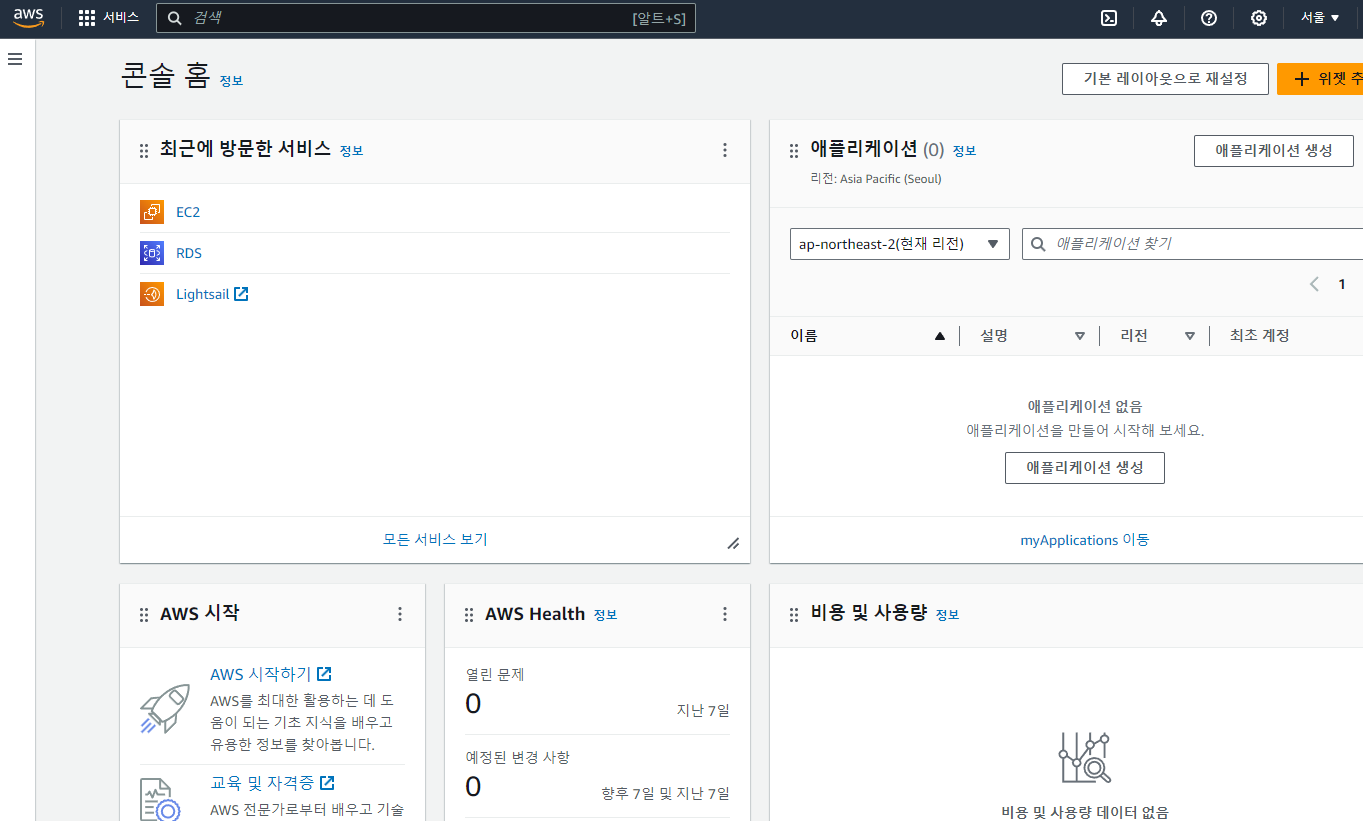Launch CloudShell terminal icon in header
The image size is (1363, 821).
[x=1109, y=18]
